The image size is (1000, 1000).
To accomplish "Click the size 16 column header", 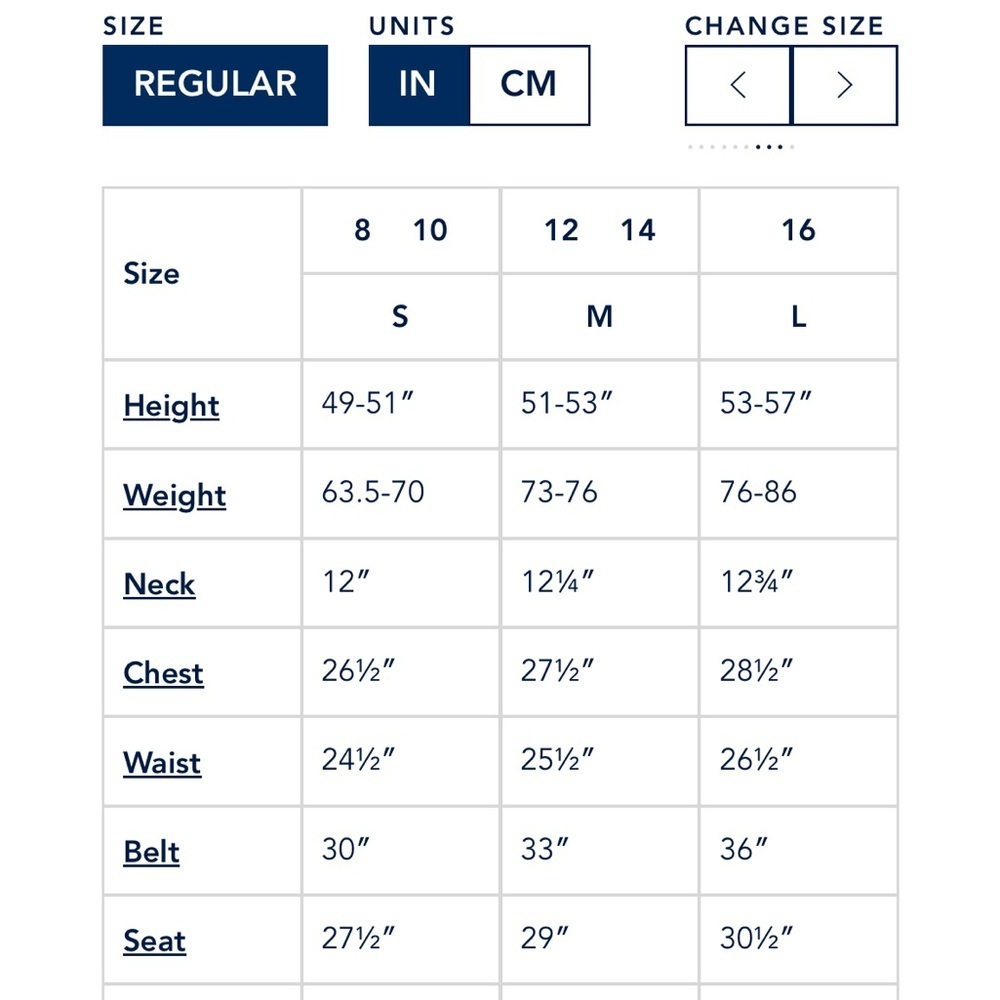I will click(798, 230).
